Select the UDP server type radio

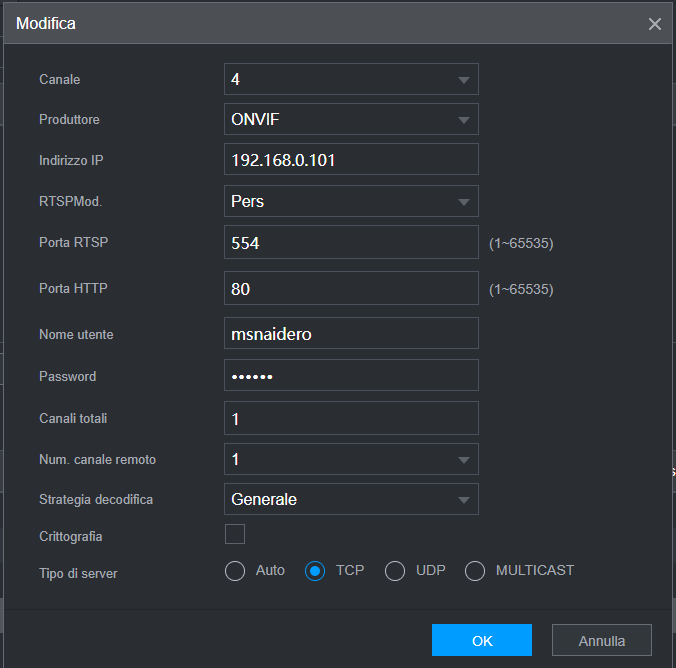point(395,571)
